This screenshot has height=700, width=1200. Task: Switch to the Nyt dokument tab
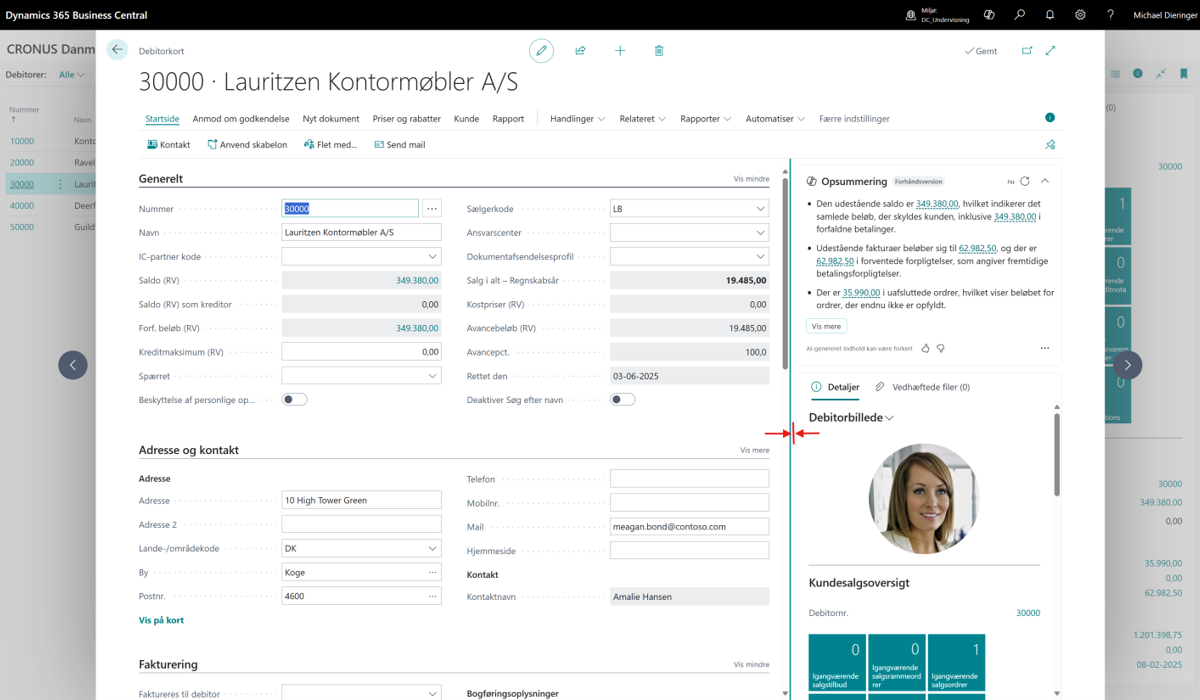(x=331, y=118)
